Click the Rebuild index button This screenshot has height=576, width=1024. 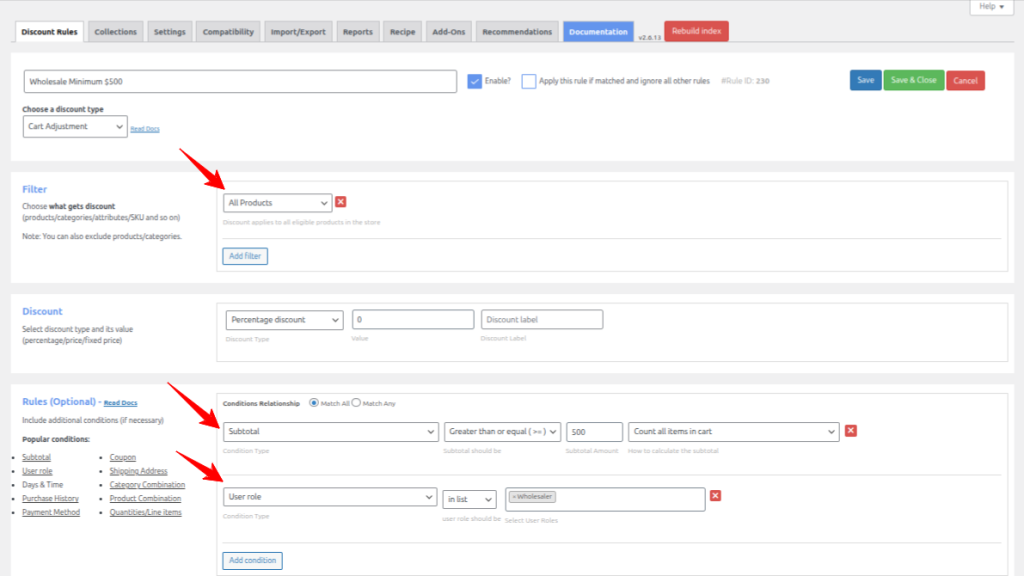click(x=696, y=31)
